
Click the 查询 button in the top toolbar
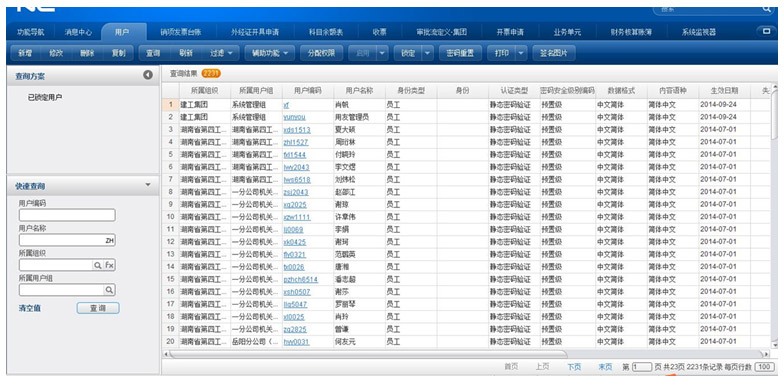coord(153,53)
